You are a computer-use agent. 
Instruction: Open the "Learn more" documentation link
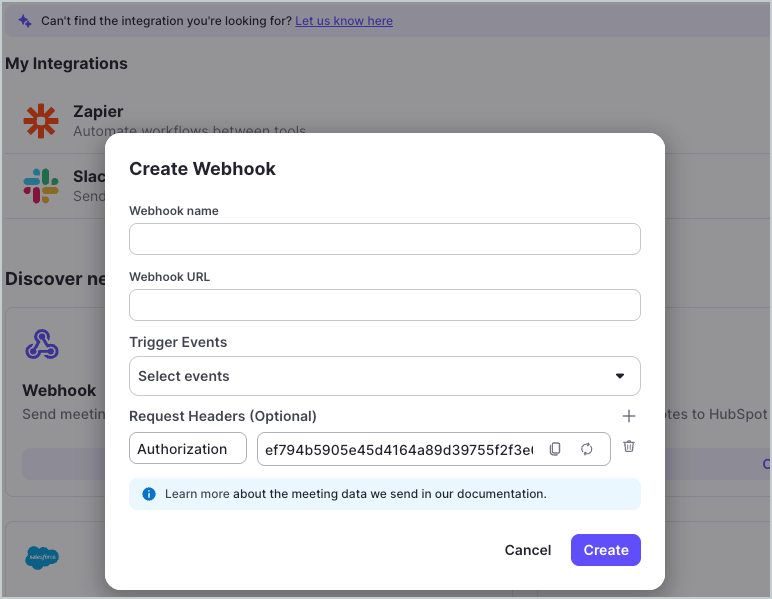coord(197,494)
